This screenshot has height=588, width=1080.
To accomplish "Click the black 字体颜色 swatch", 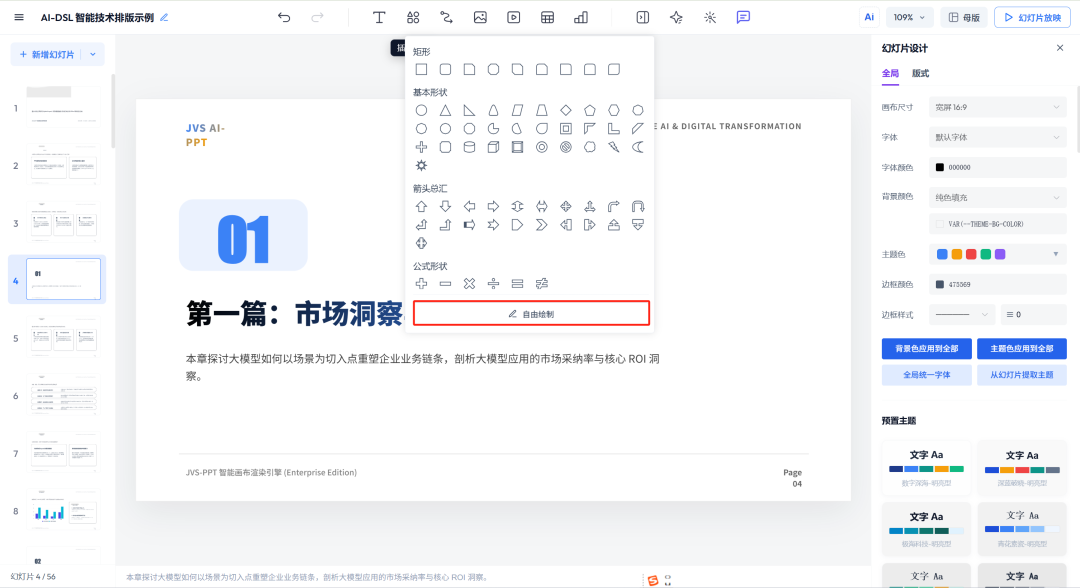I will 939,167.
